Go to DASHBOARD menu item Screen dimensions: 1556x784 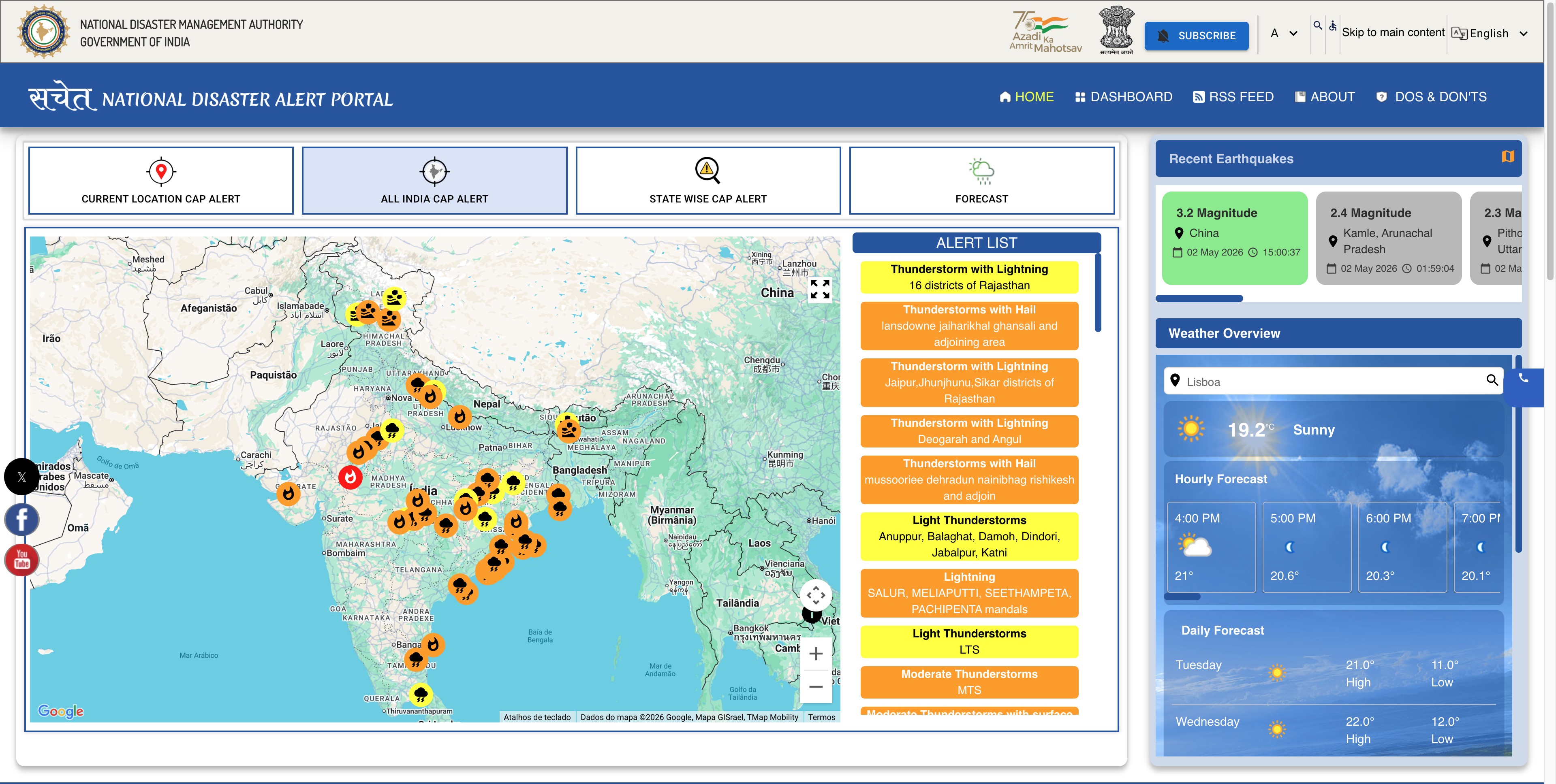(1124, 96)
